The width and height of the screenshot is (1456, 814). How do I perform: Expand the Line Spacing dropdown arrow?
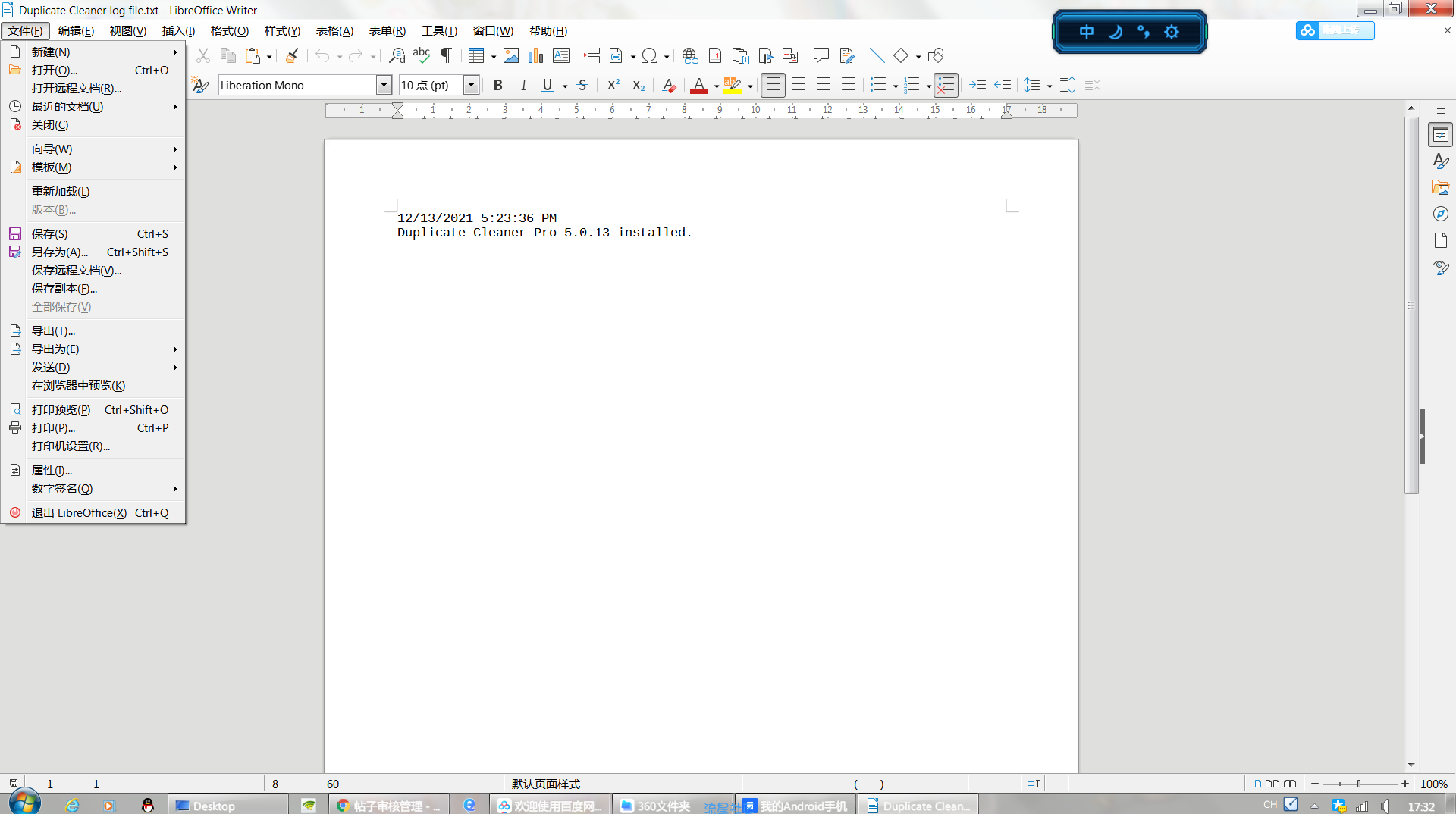tap(1050, 86)
